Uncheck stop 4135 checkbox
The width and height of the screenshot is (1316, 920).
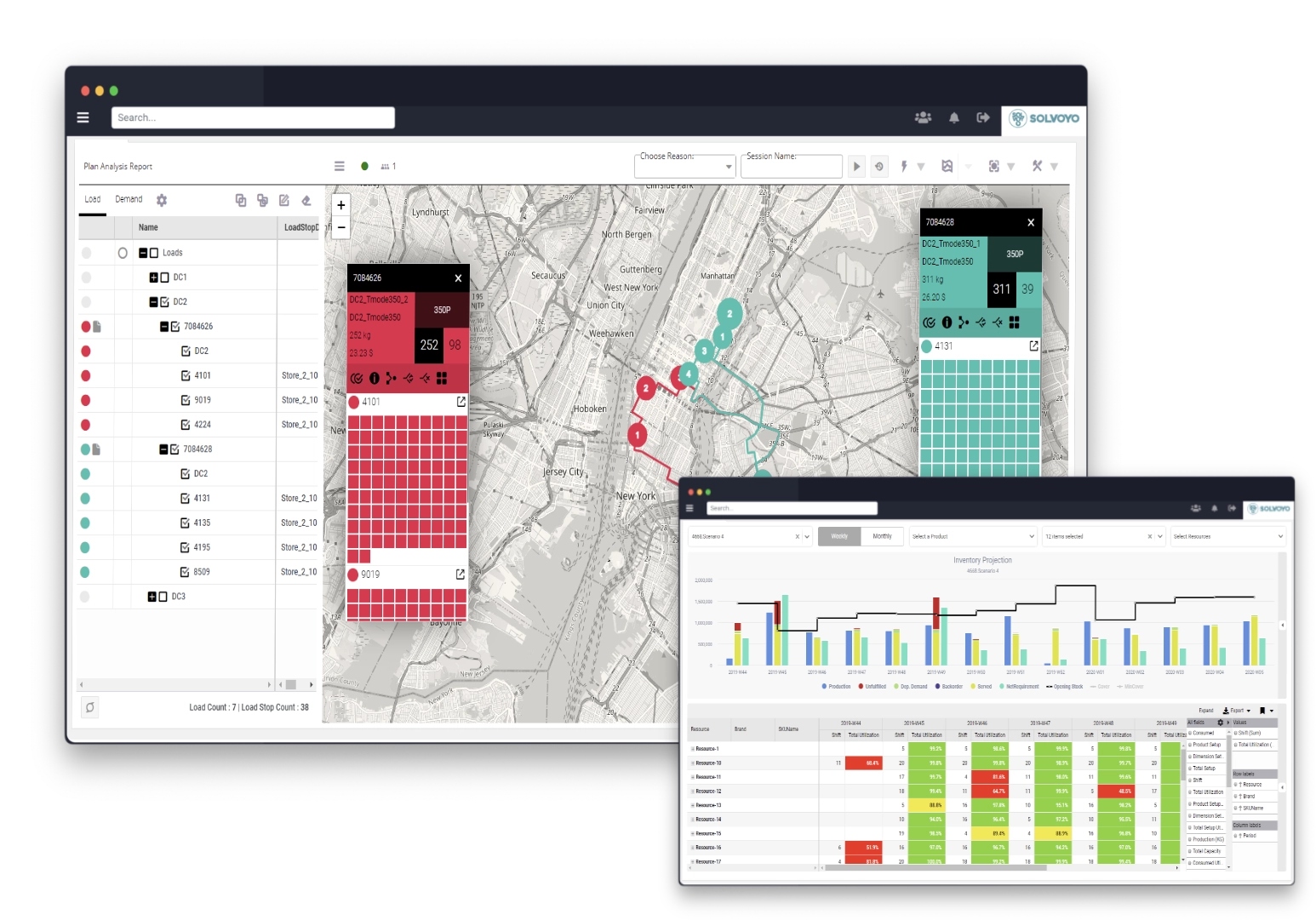click(x=185, y=523)
